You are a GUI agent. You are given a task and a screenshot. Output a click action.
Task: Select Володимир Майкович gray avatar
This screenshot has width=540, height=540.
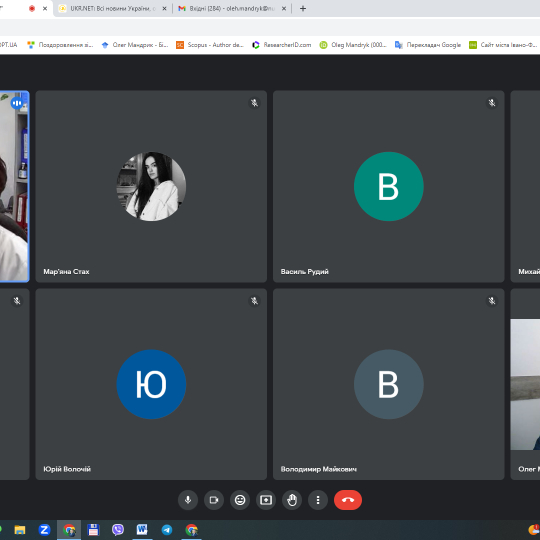(388, 384)
